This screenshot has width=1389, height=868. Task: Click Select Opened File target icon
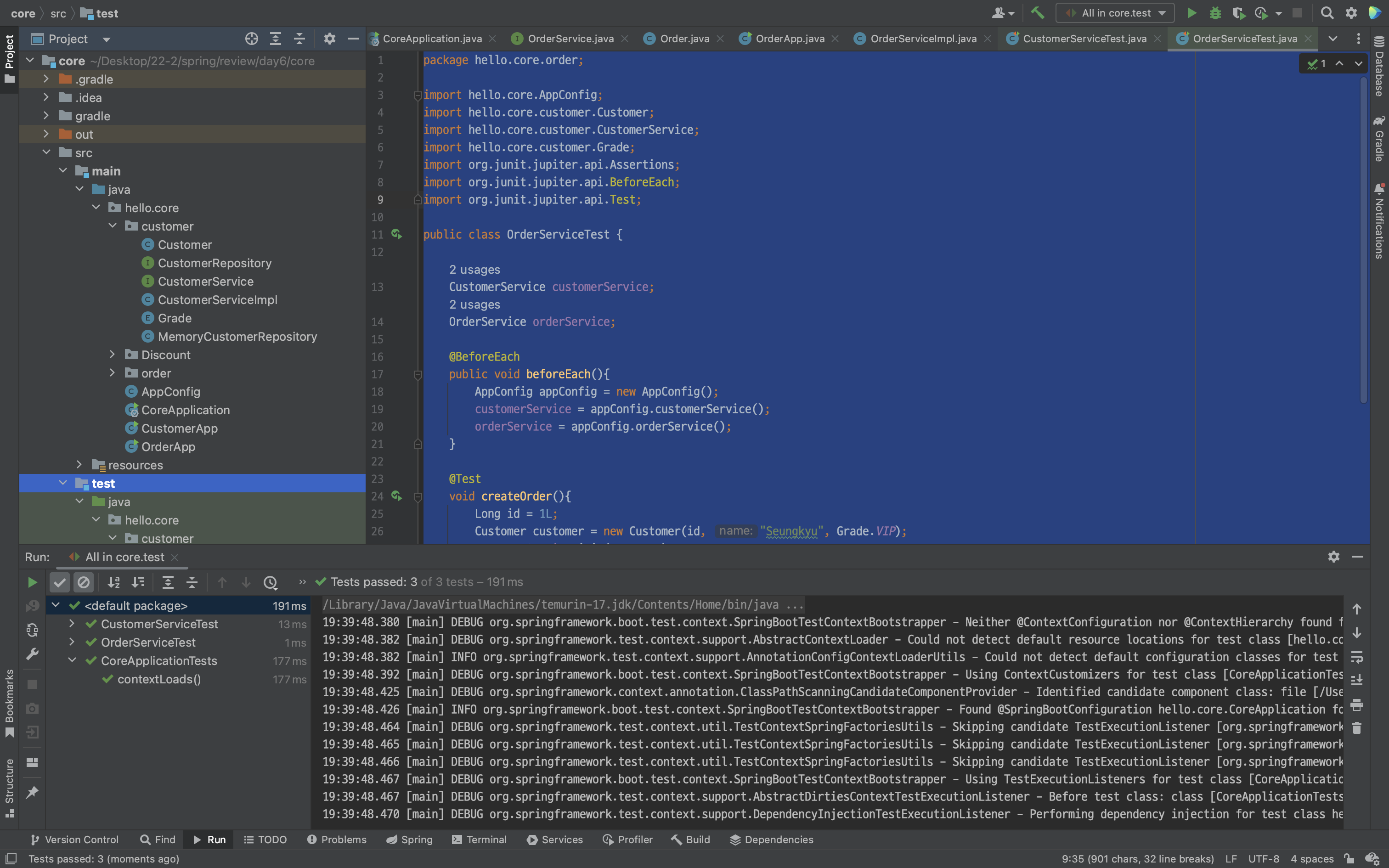pyautogui.click(x=251, y=39)
